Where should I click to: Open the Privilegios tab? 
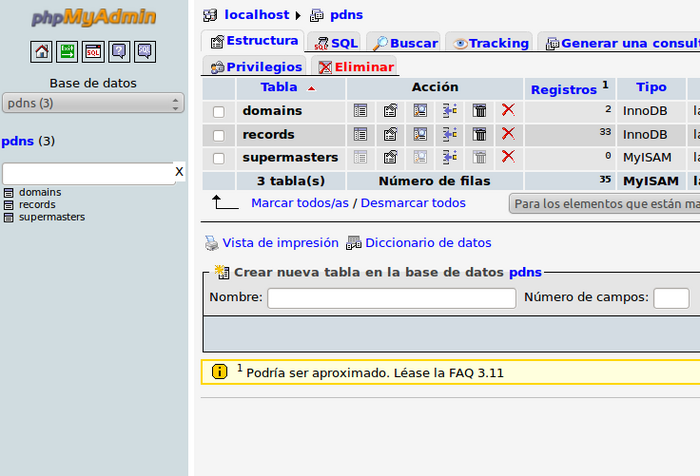[255, 67]
